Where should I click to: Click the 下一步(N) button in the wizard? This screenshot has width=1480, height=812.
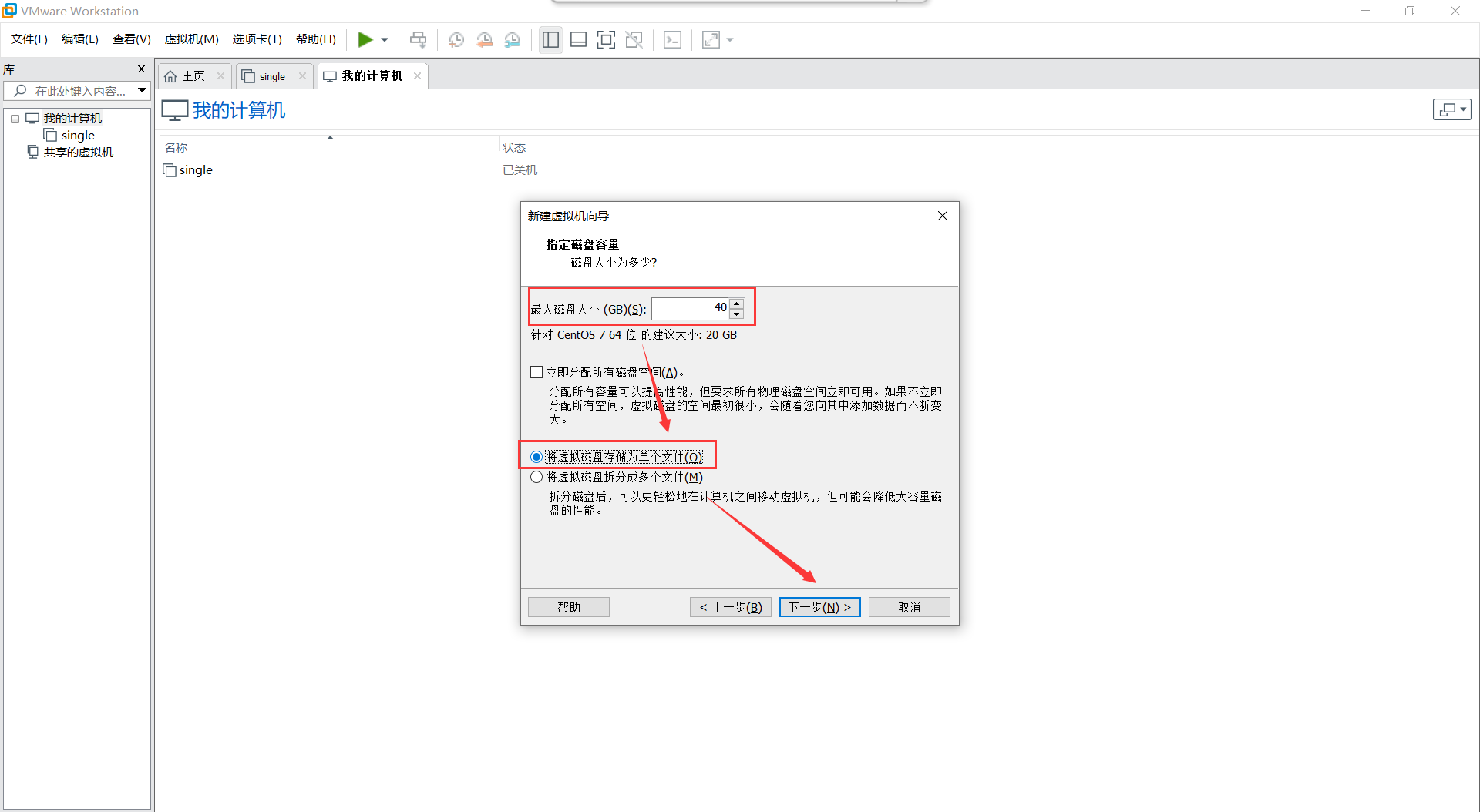pos(819,606)
